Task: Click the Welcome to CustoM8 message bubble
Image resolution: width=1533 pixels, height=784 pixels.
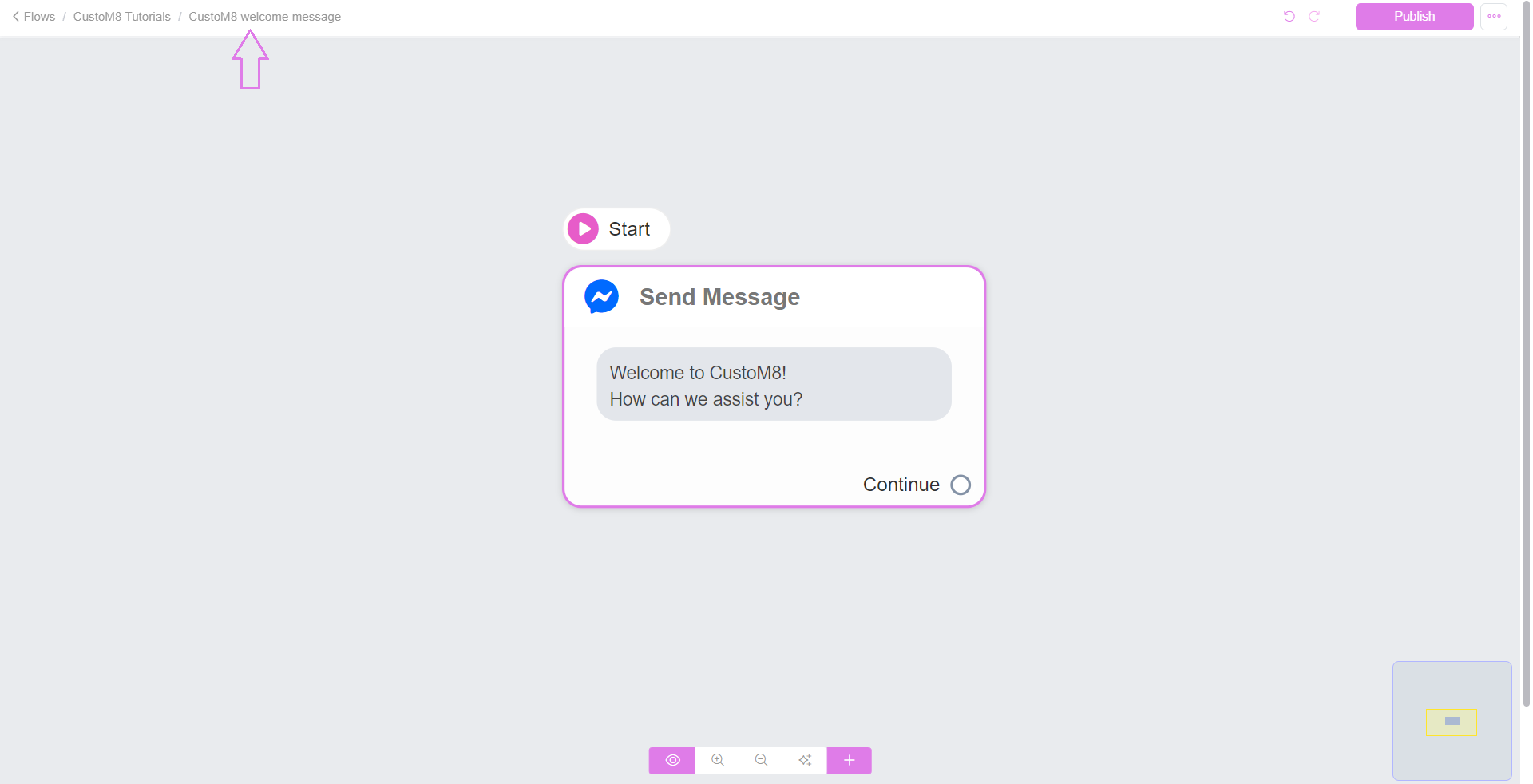Action: [x=774, y=384]
